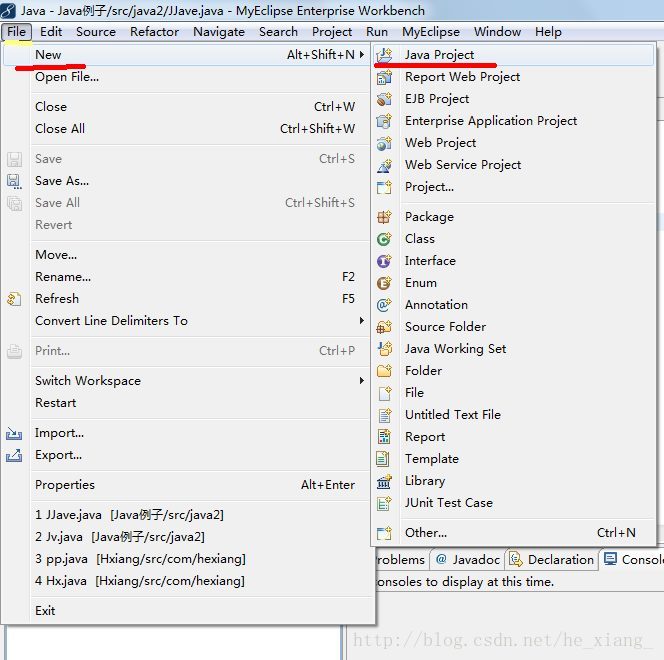Image resolution: width=664 pixels, height=660 pixels.
Task: Click the green Class icon
Action: [384, 239]
